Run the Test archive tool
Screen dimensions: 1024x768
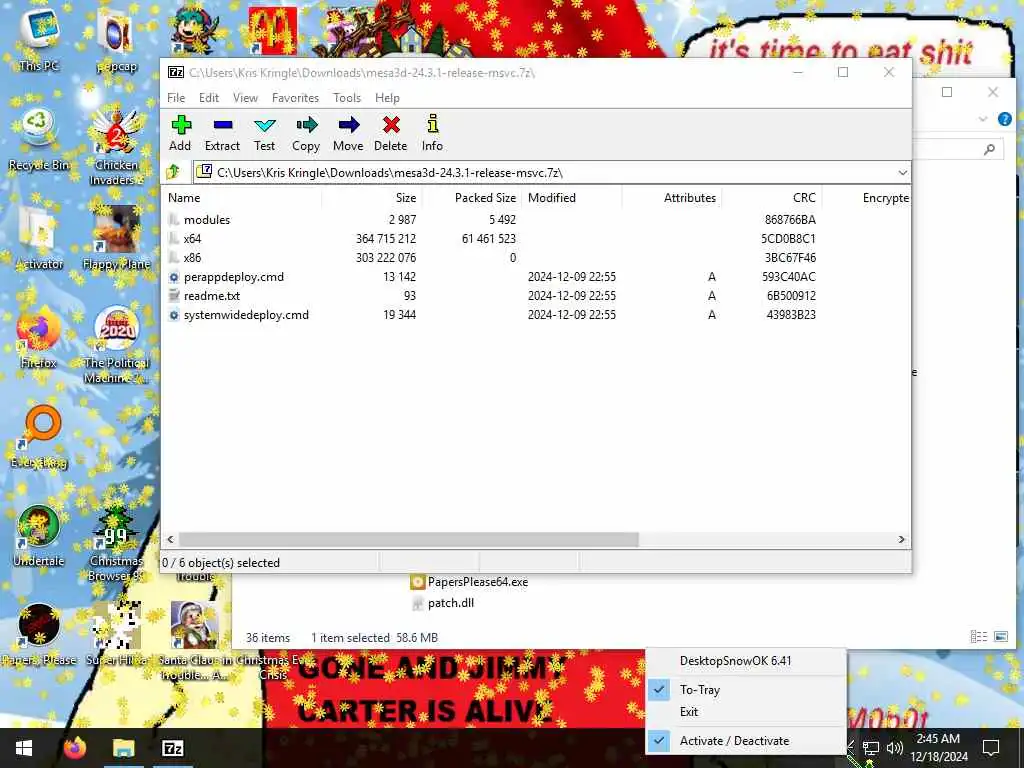(x=264, y=133)
